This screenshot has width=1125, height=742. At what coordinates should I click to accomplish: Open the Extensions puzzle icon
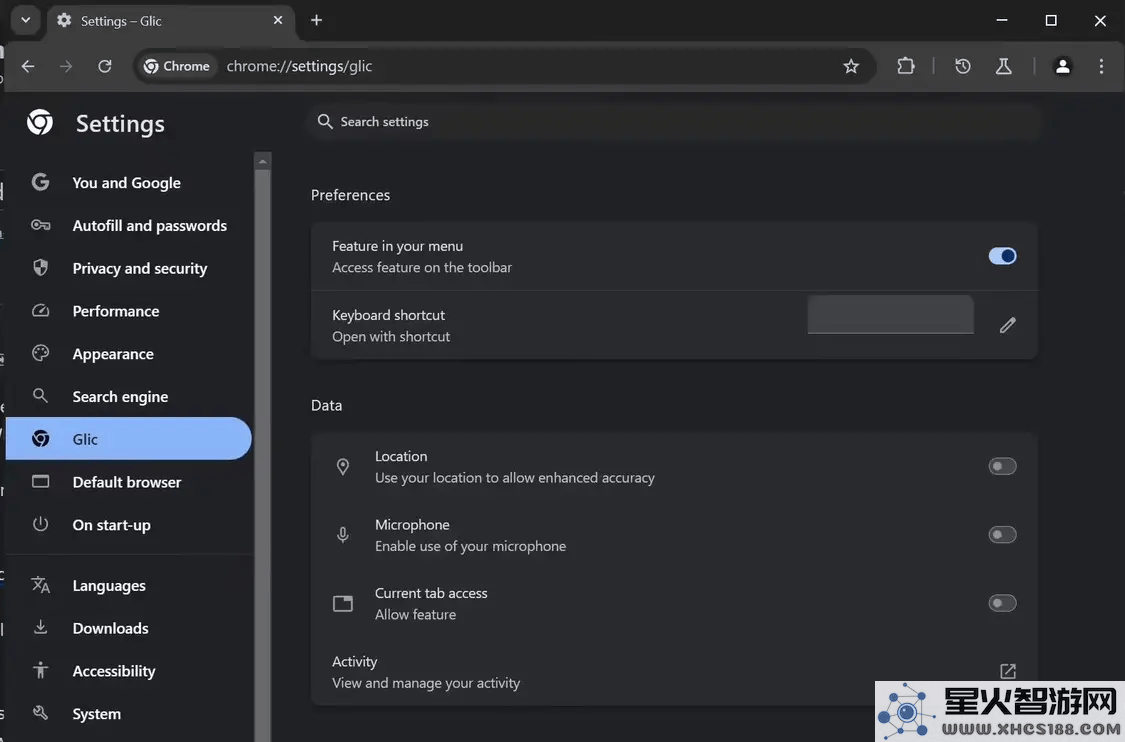coord(906,66)
